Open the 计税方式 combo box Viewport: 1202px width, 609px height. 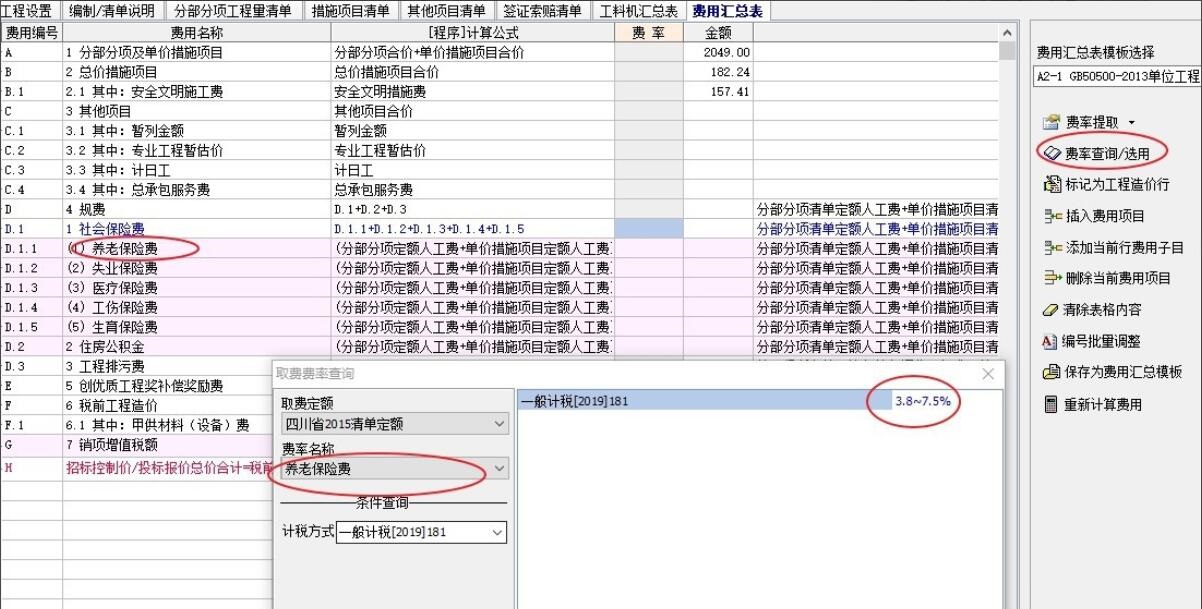421,533
